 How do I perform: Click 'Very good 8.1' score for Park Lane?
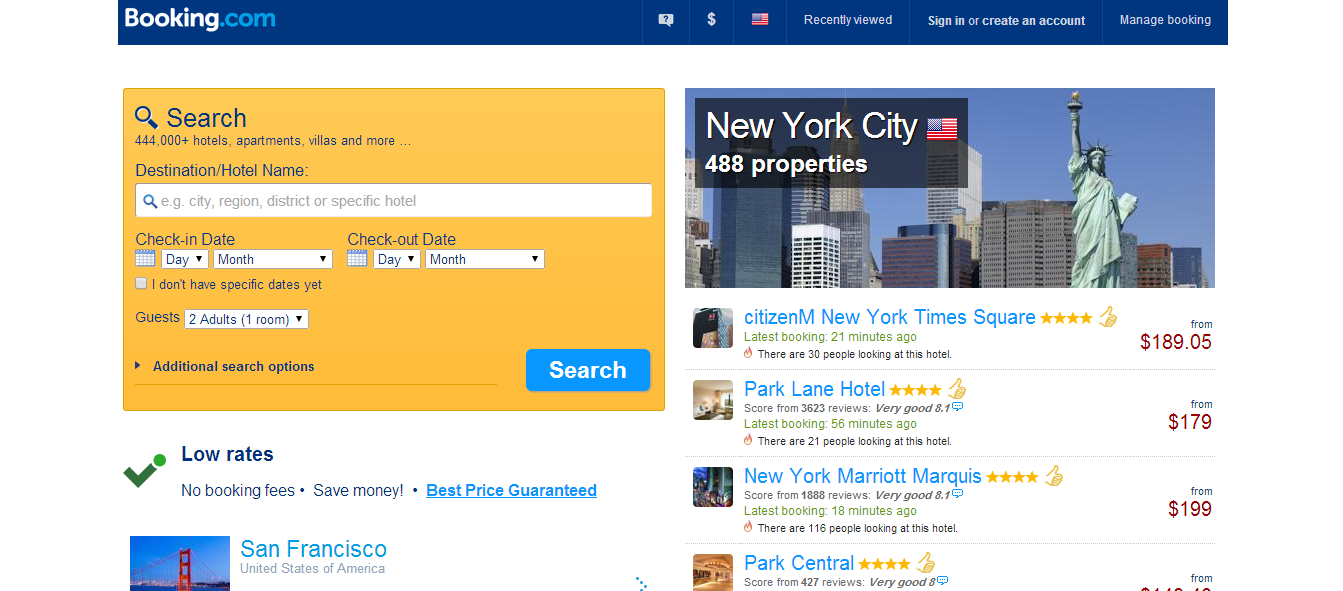(912, 408)
